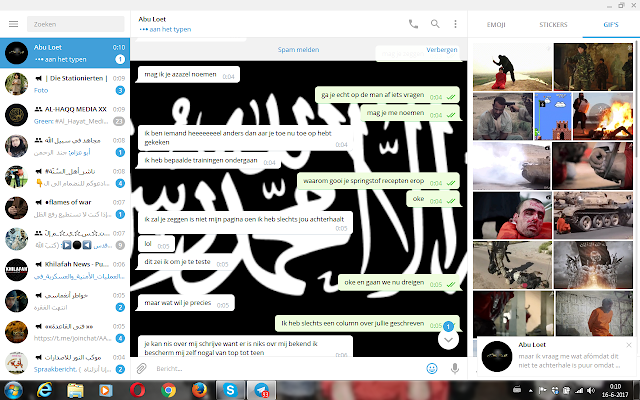The image size is (640, 400).
Task: Click sent message 'oke en gaan we nu dreigen'
Action: [x=399, y=282]
